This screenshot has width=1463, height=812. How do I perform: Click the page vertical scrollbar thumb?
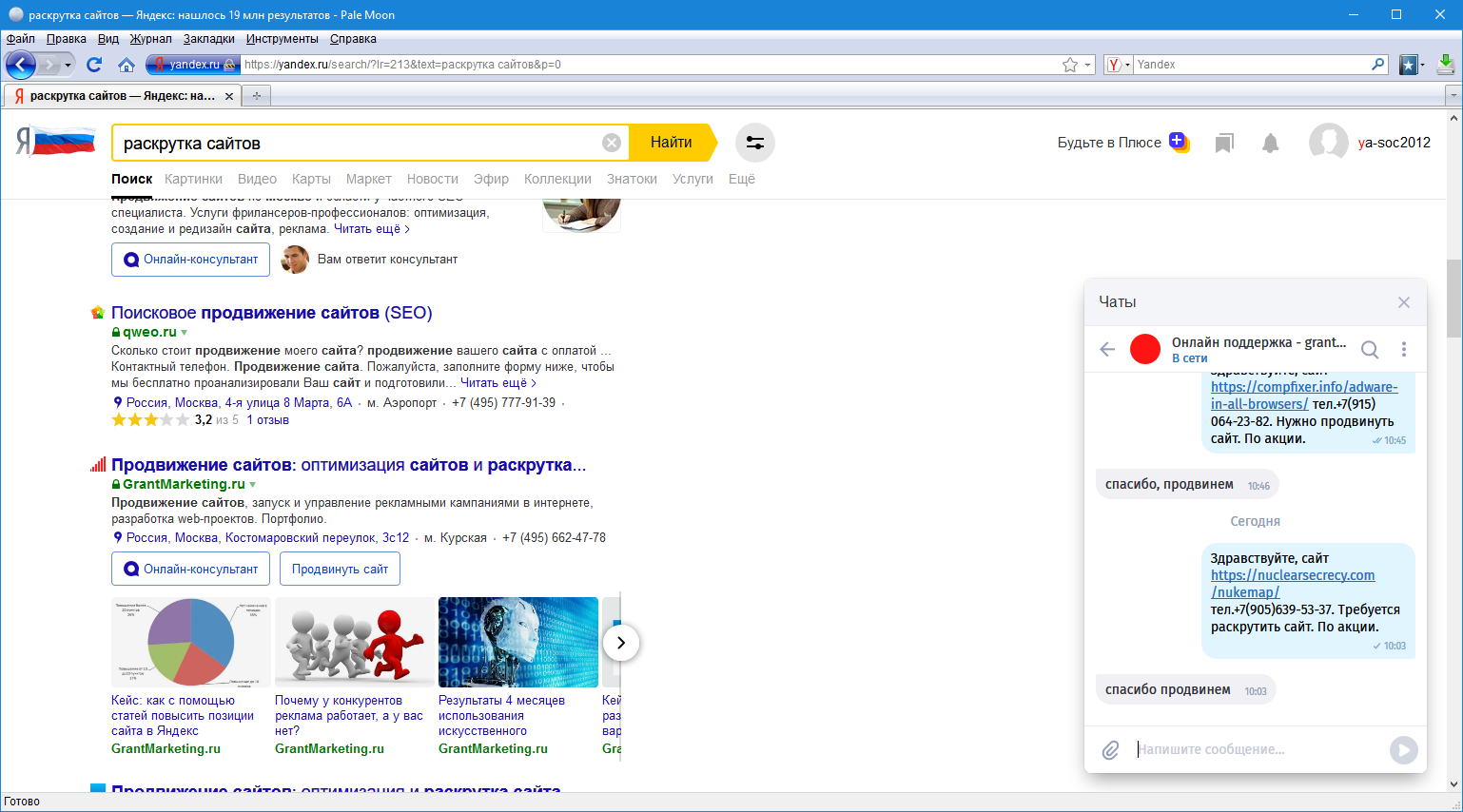pyautogui.click(x=1453, y=298)
